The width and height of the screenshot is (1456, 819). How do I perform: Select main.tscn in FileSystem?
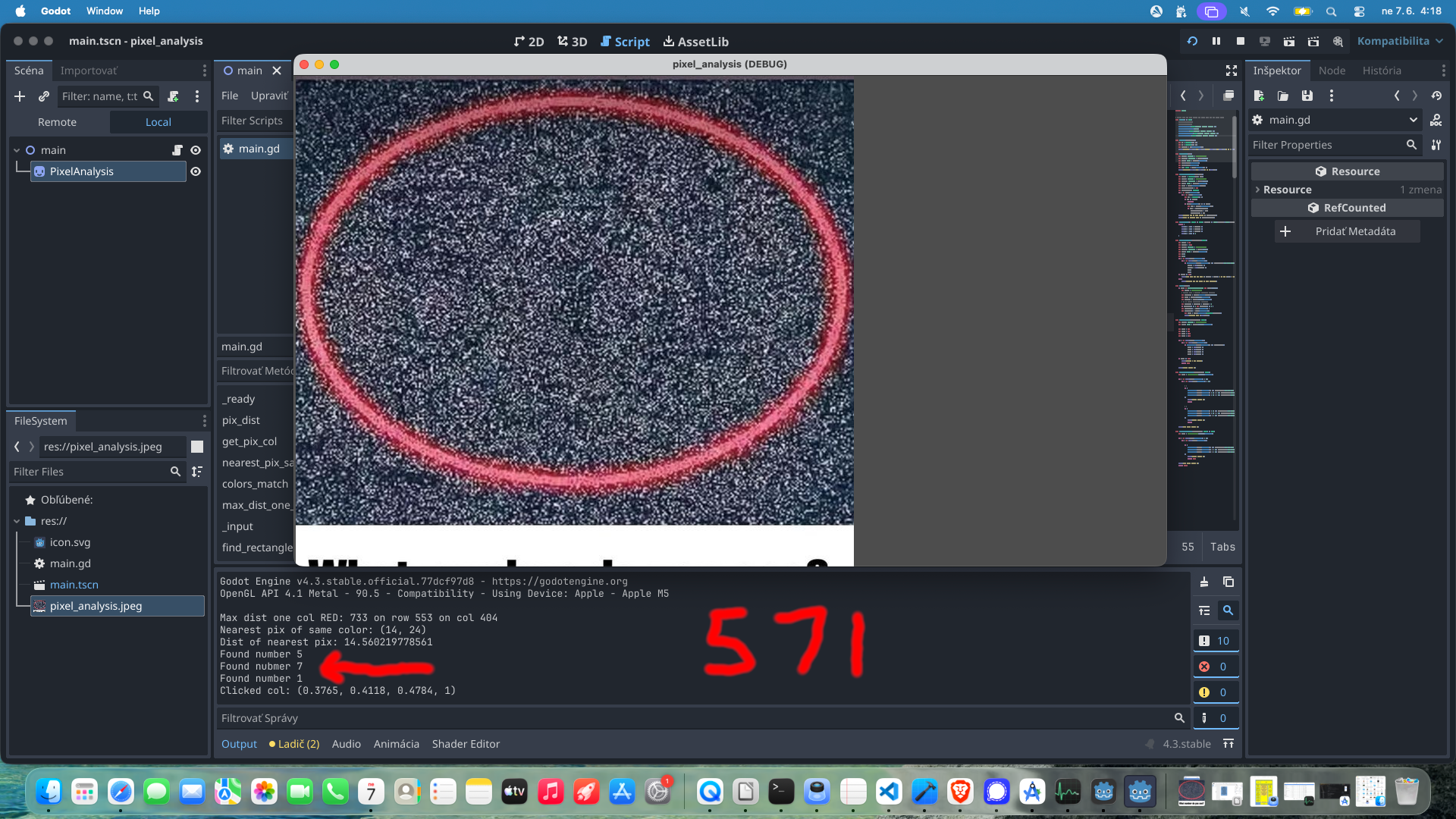point(74,585)
